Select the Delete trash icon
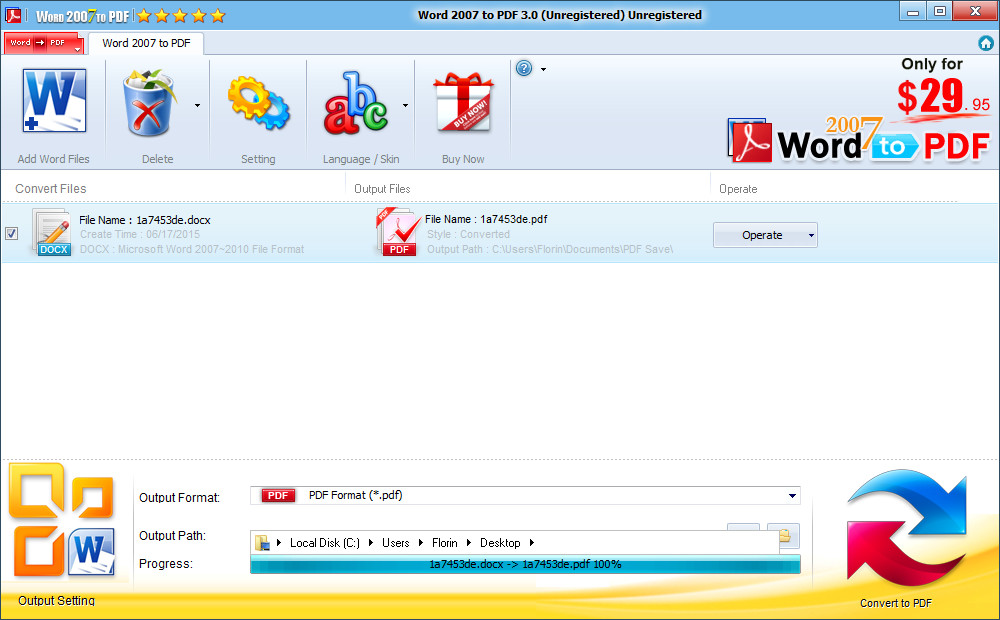The height and width of the screenshot is (620, 1000). tap(150, 100)
